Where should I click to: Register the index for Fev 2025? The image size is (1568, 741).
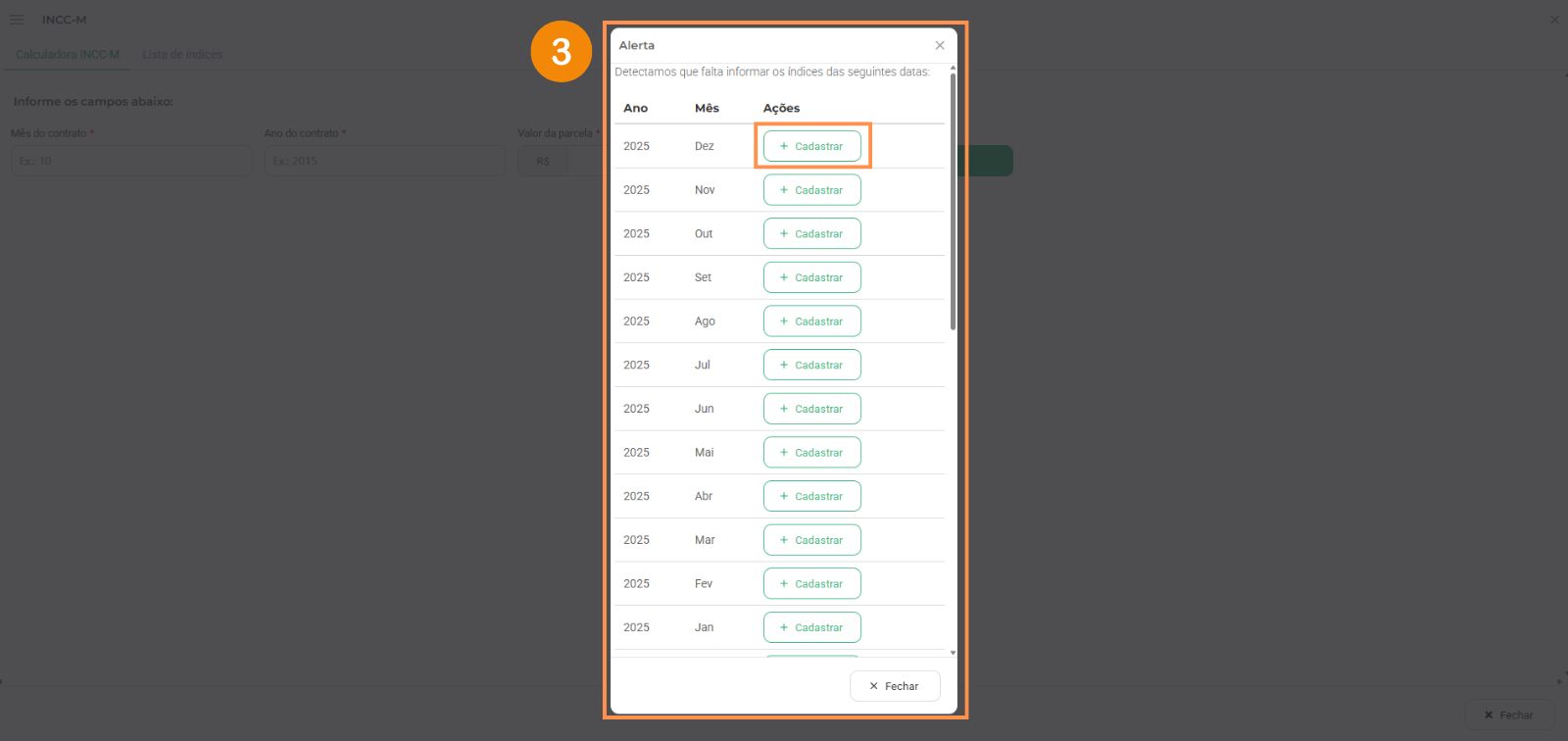point(811,583)
